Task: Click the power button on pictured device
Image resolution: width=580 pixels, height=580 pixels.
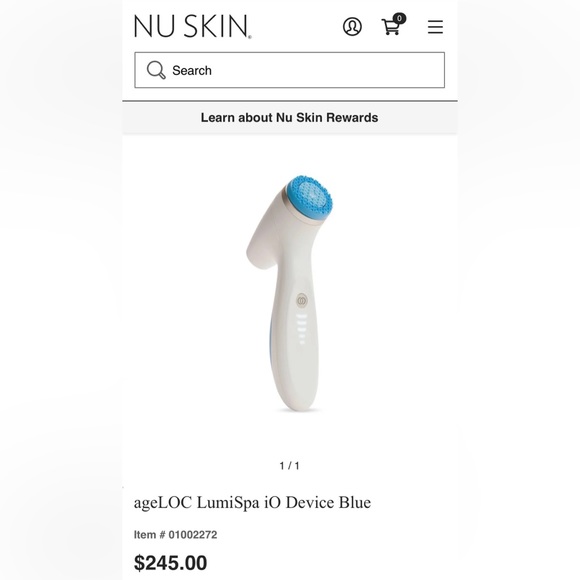Action: click(302, 301)
